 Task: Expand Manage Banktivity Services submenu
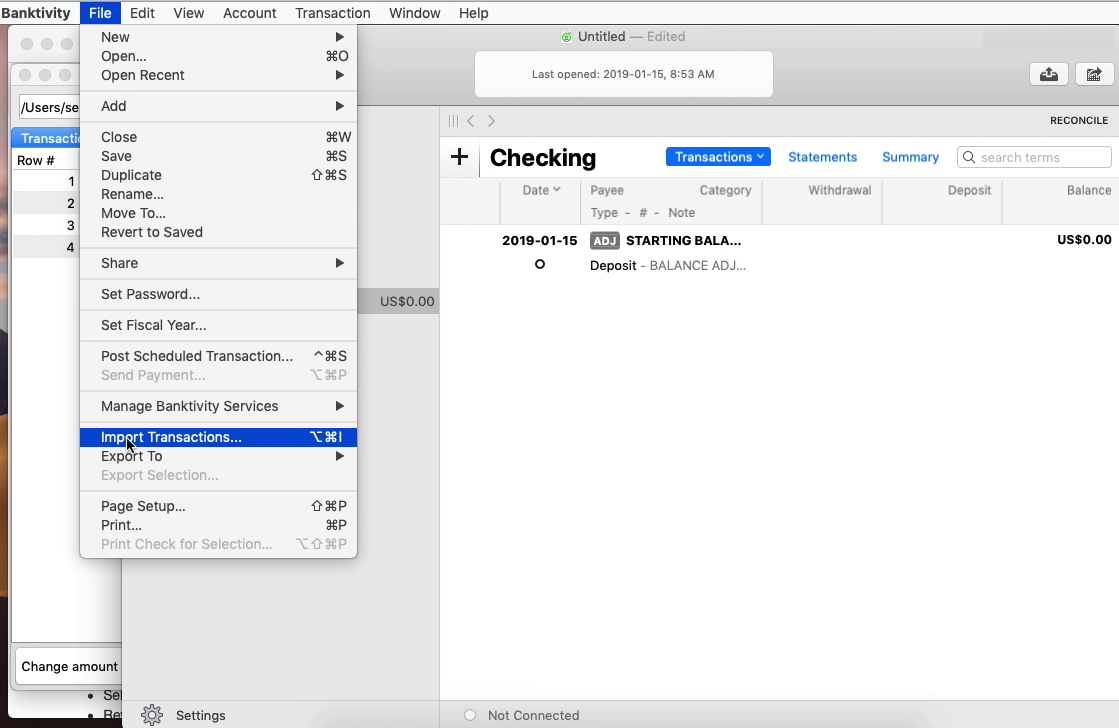tap(218, 406)
